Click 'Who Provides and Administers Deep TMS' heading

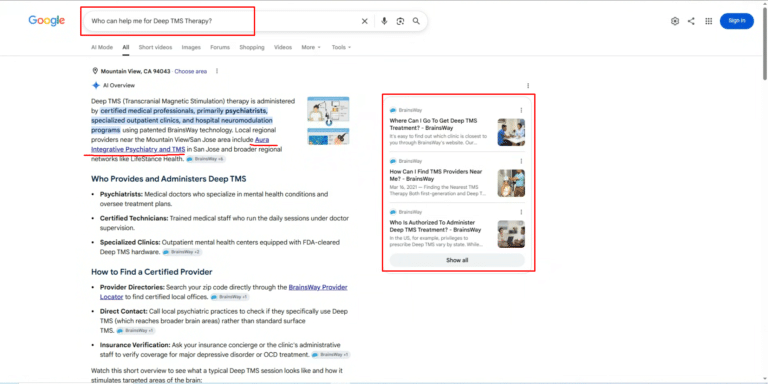pyautogui.click(x=168, y=179)
